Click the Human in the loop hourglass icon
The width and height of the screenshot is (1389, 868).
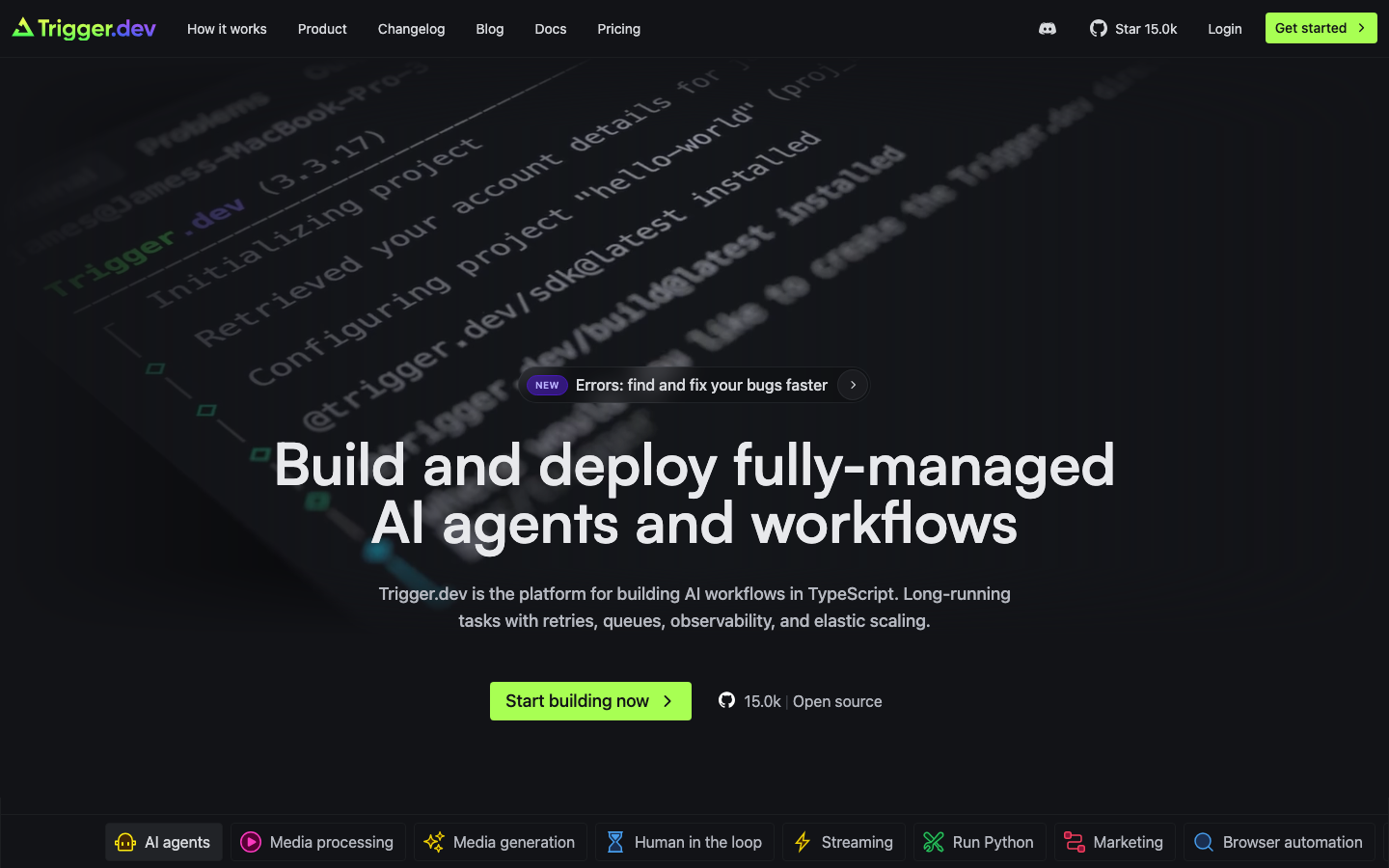coord(615,842)
